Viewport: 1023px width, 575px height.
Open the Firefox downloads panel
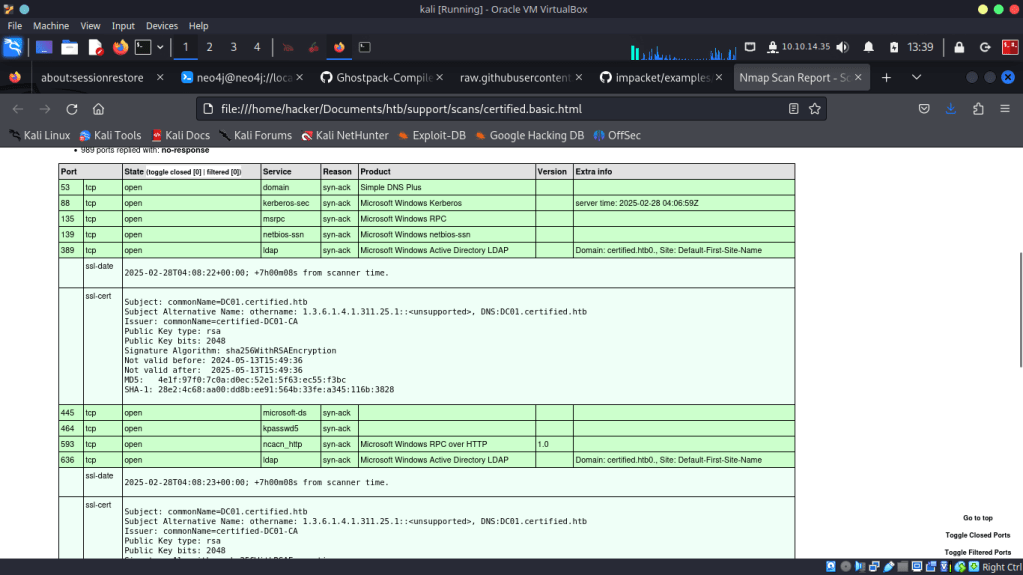[x=951, y=109]
